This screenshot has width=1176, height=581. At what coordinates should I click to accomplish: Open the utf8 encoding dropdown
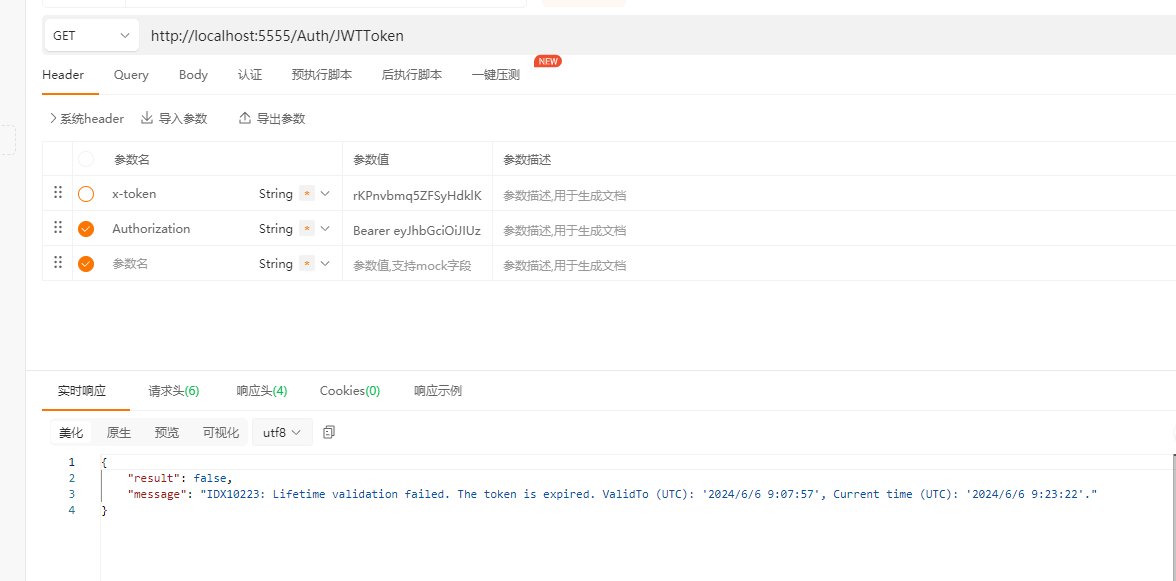282,433
